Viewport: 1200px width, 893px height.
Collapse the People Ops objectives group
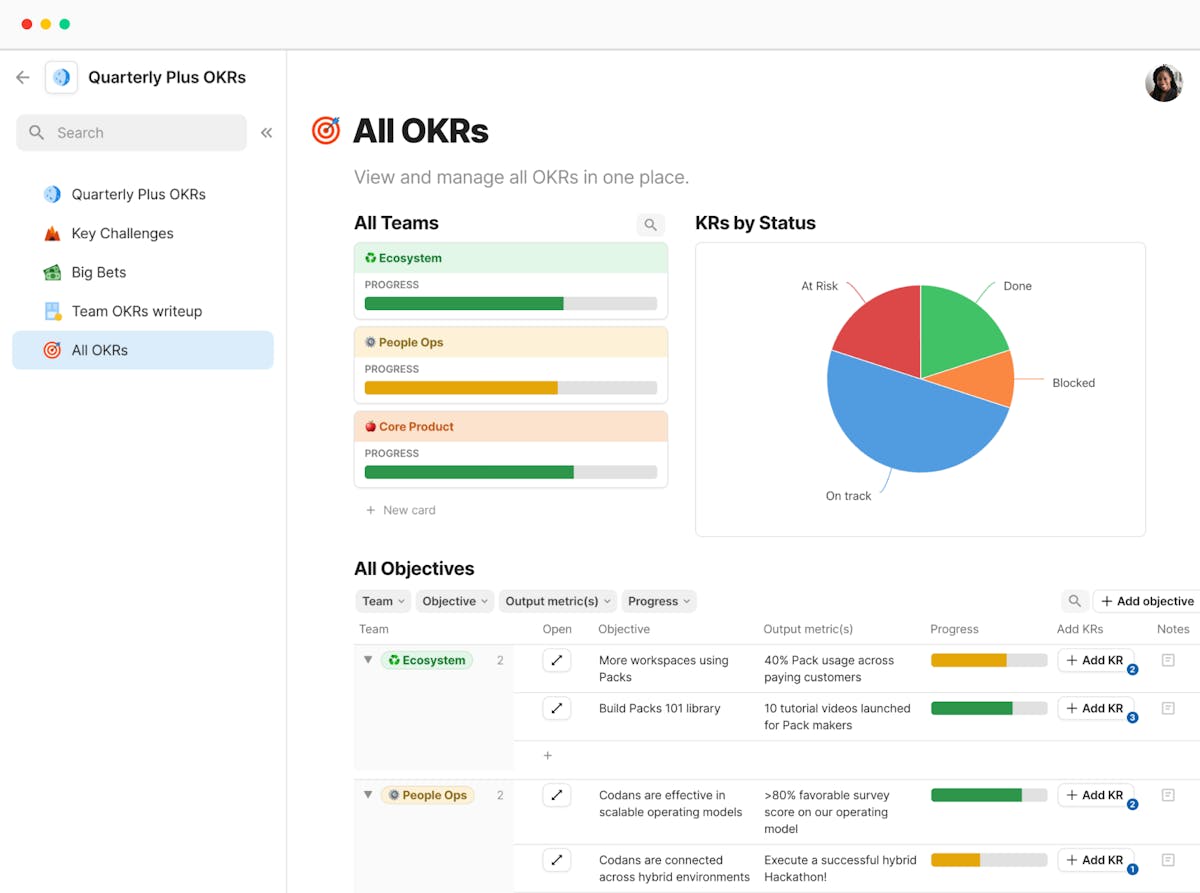pyautogui.click(x=368, y=795)
